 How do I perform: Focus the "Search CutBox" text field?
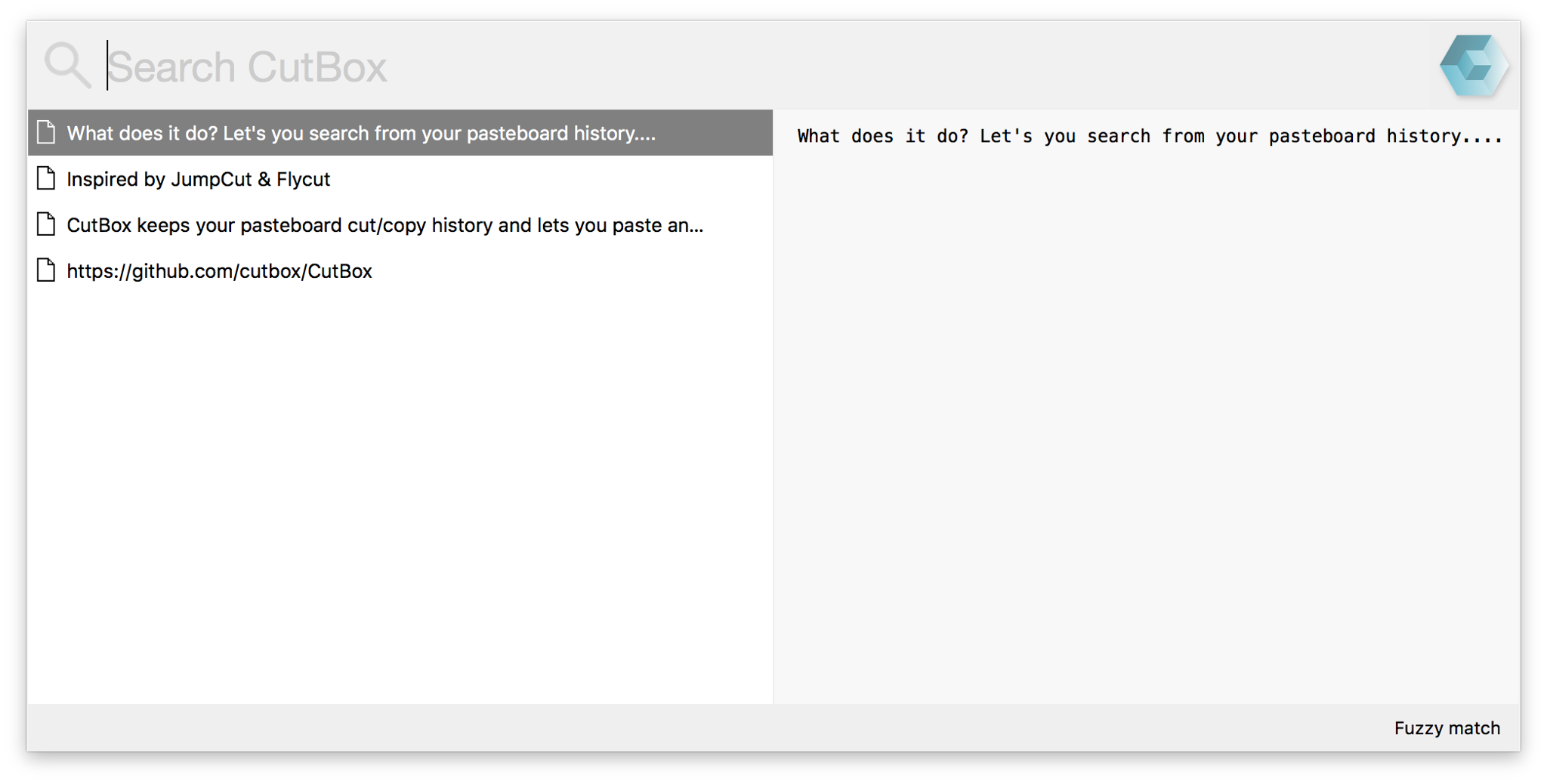point(763,66)
